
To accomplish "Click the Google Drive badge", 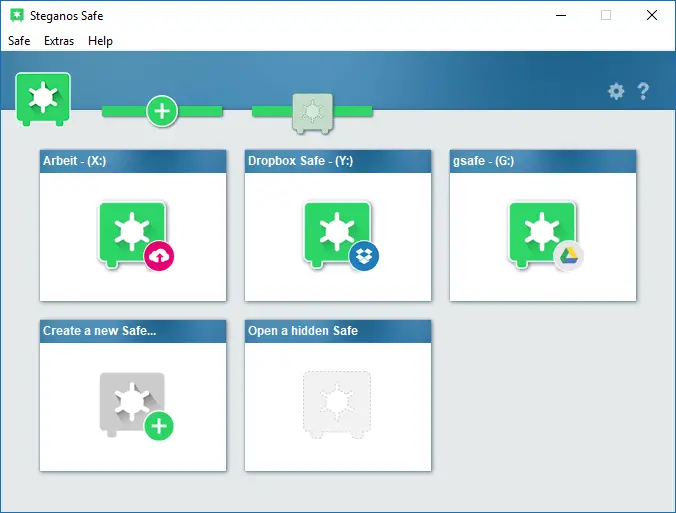I will click(x=569, y=256).
